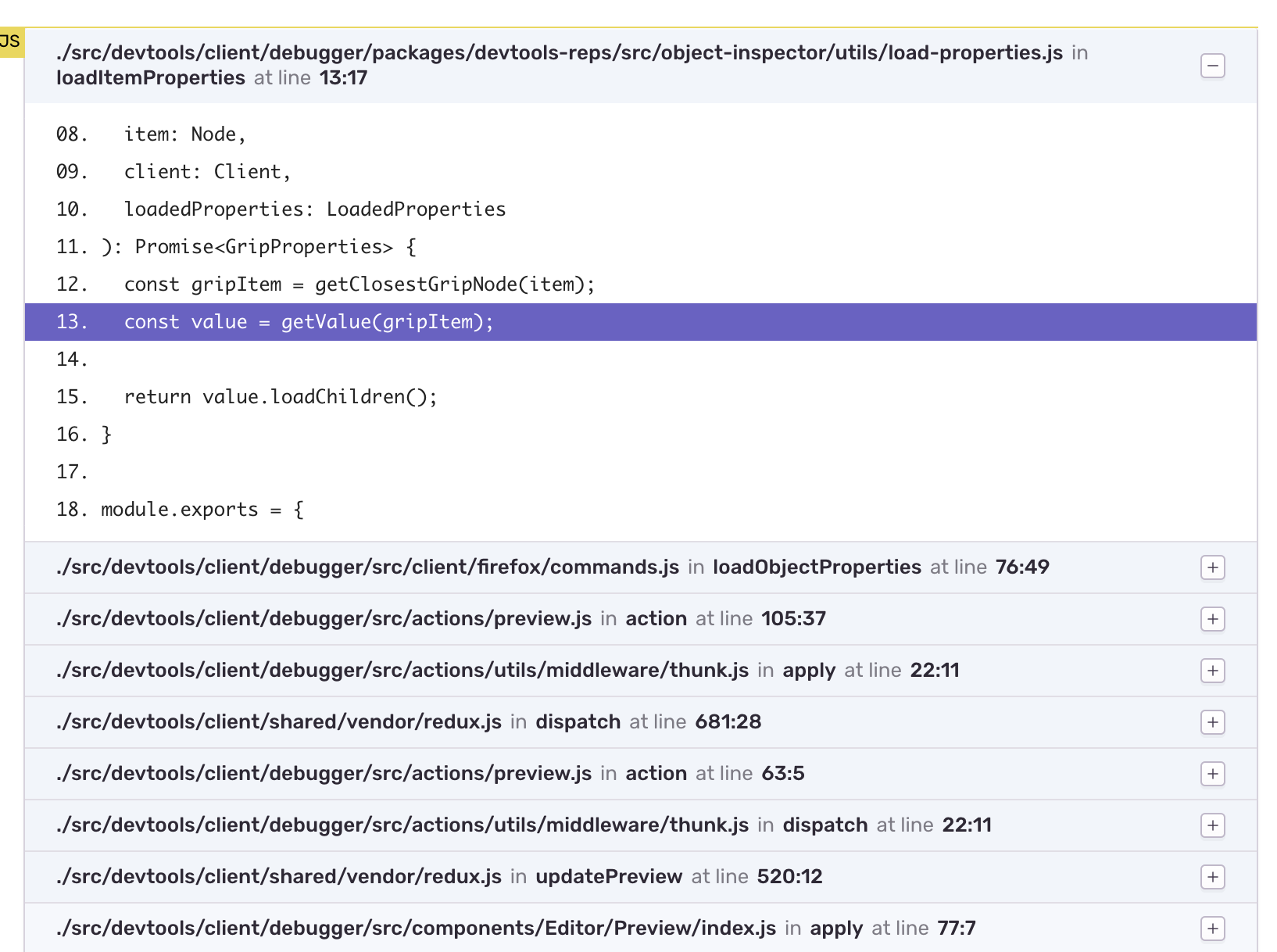Expand the thunk.js apply frame
1277x952 pixels.
tap(1212, 671)
